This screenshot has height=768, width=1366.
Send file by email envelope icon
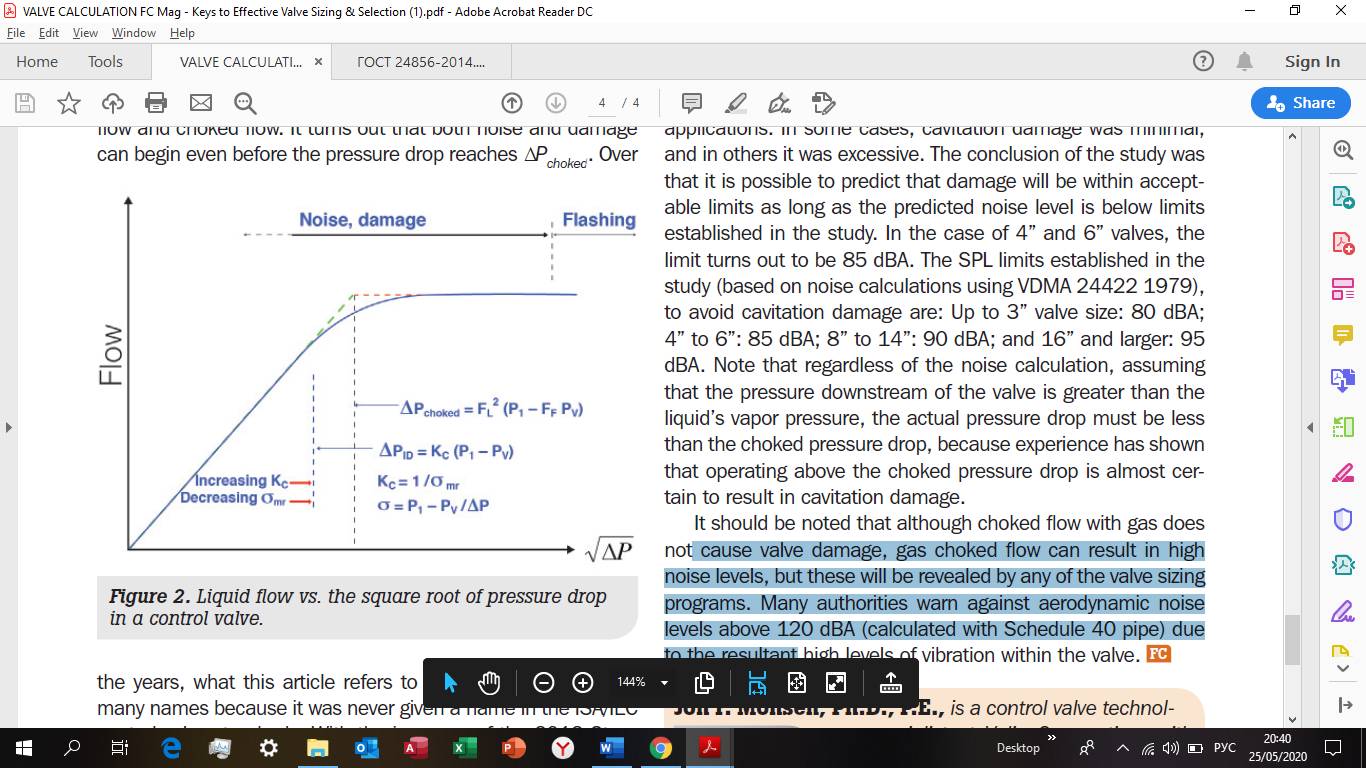click(x=201, y=103)
